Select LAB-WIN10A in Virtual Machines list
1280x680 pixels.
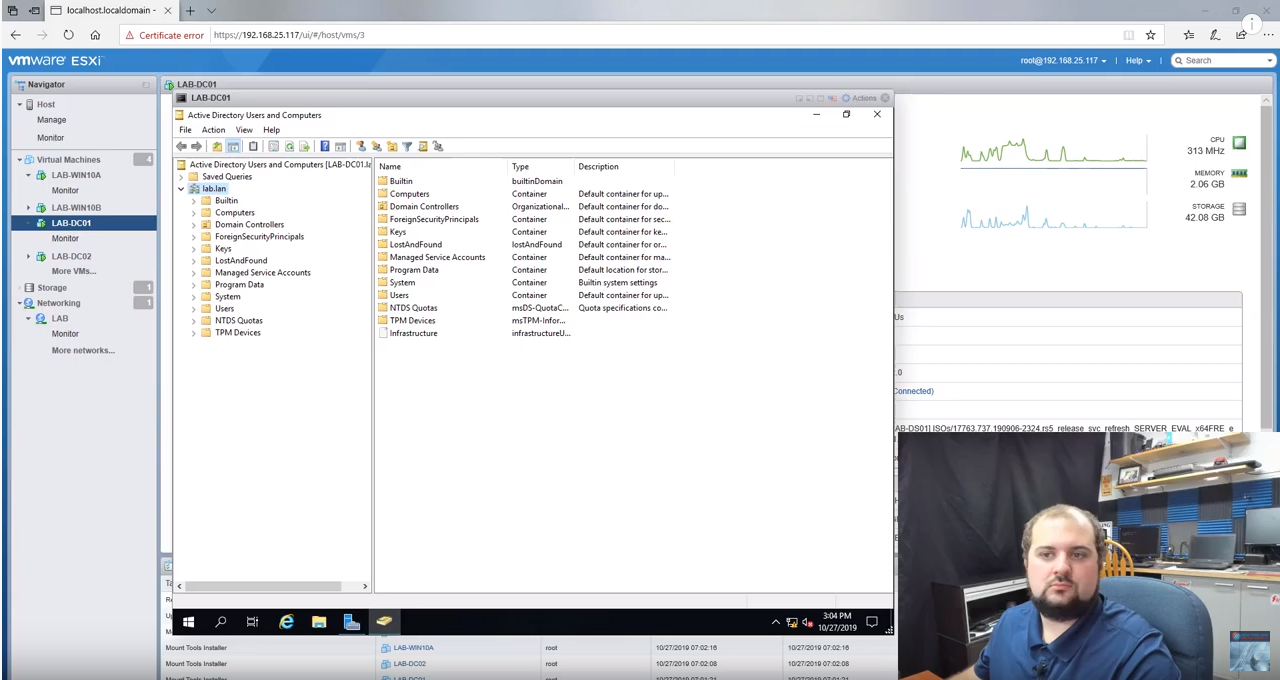click(x=76, y=175)
